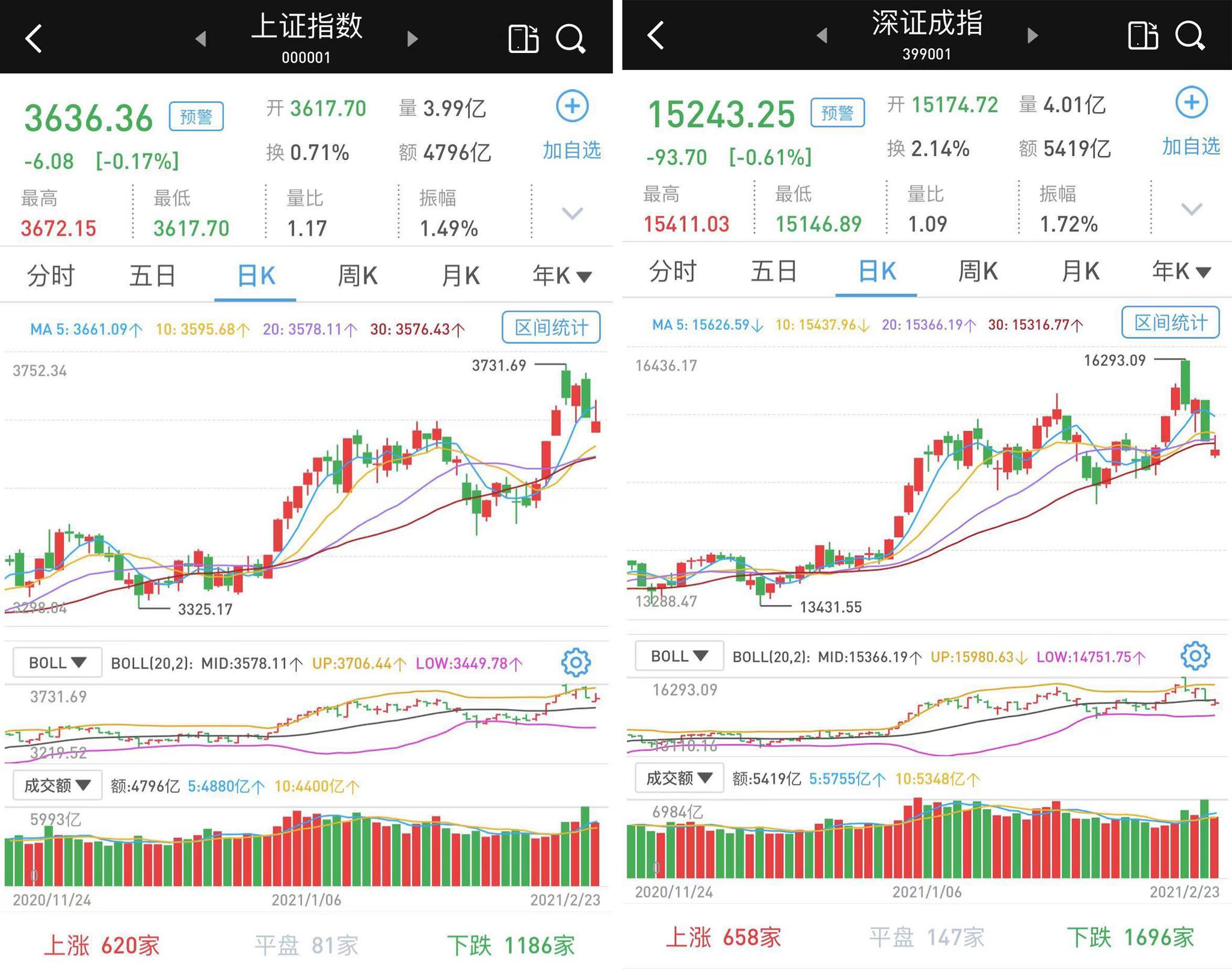
Task: Tap 平盘 147家 unchanged count
Action: pos(926,937)
